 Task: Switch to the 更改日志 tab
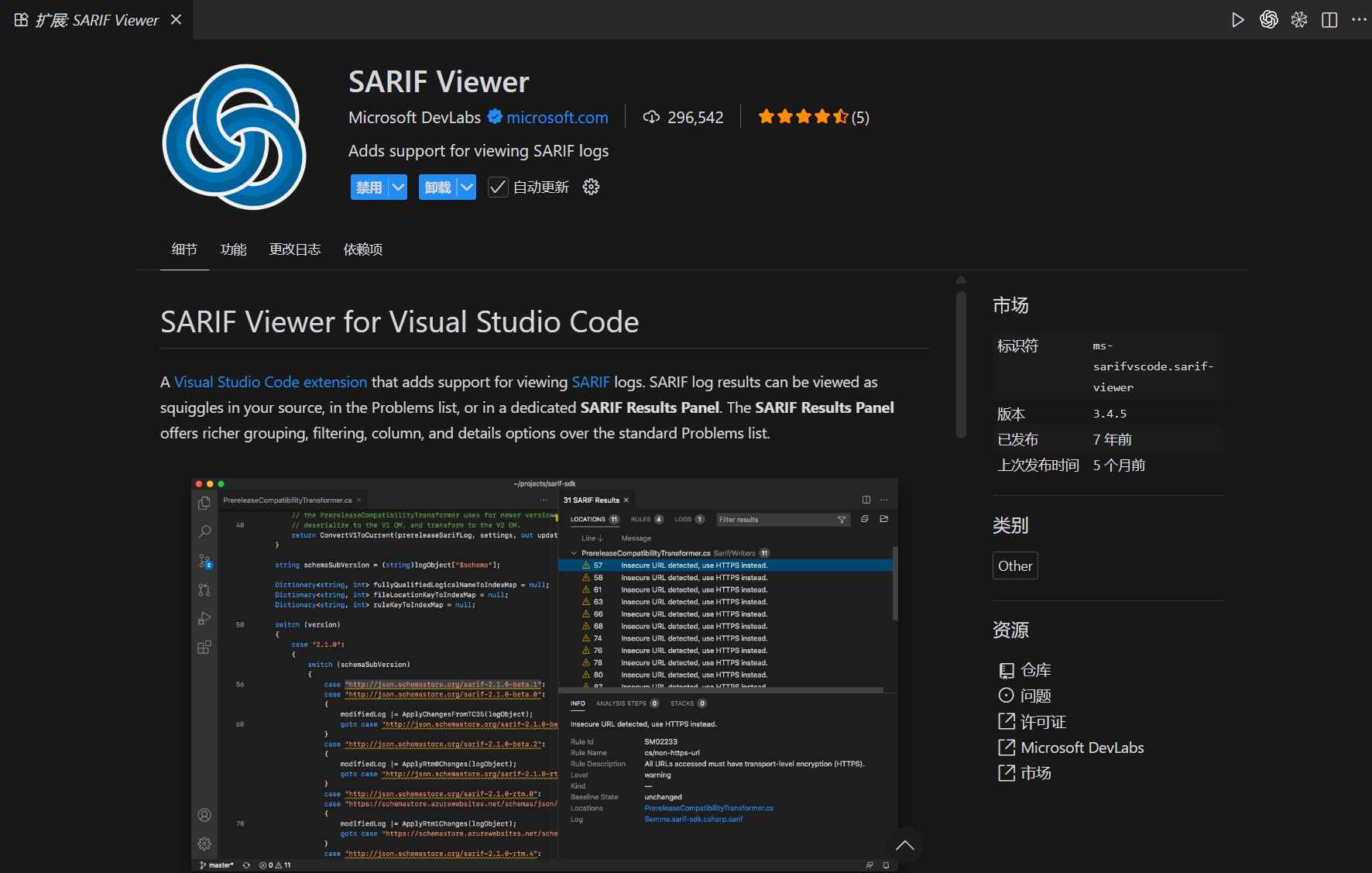pos(294,249)
